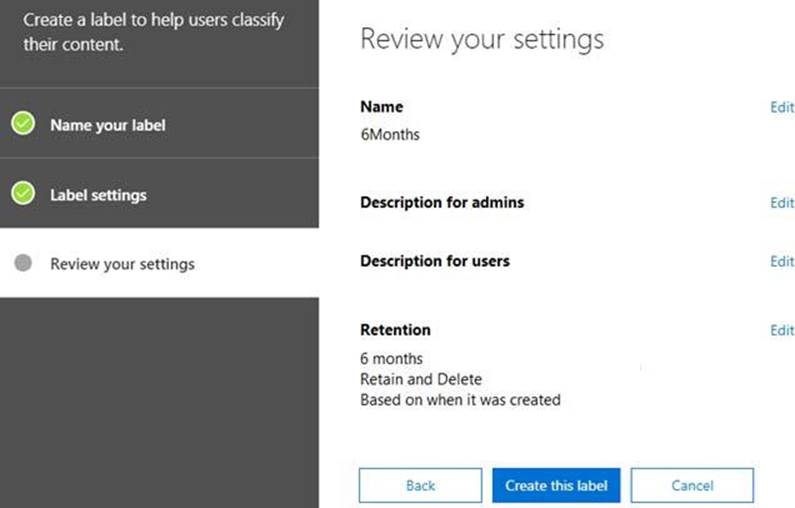The height and width of the screenshot is (508, 795).
Task: Click the gray dot beside Review your settings
Action: pos(24,264)
